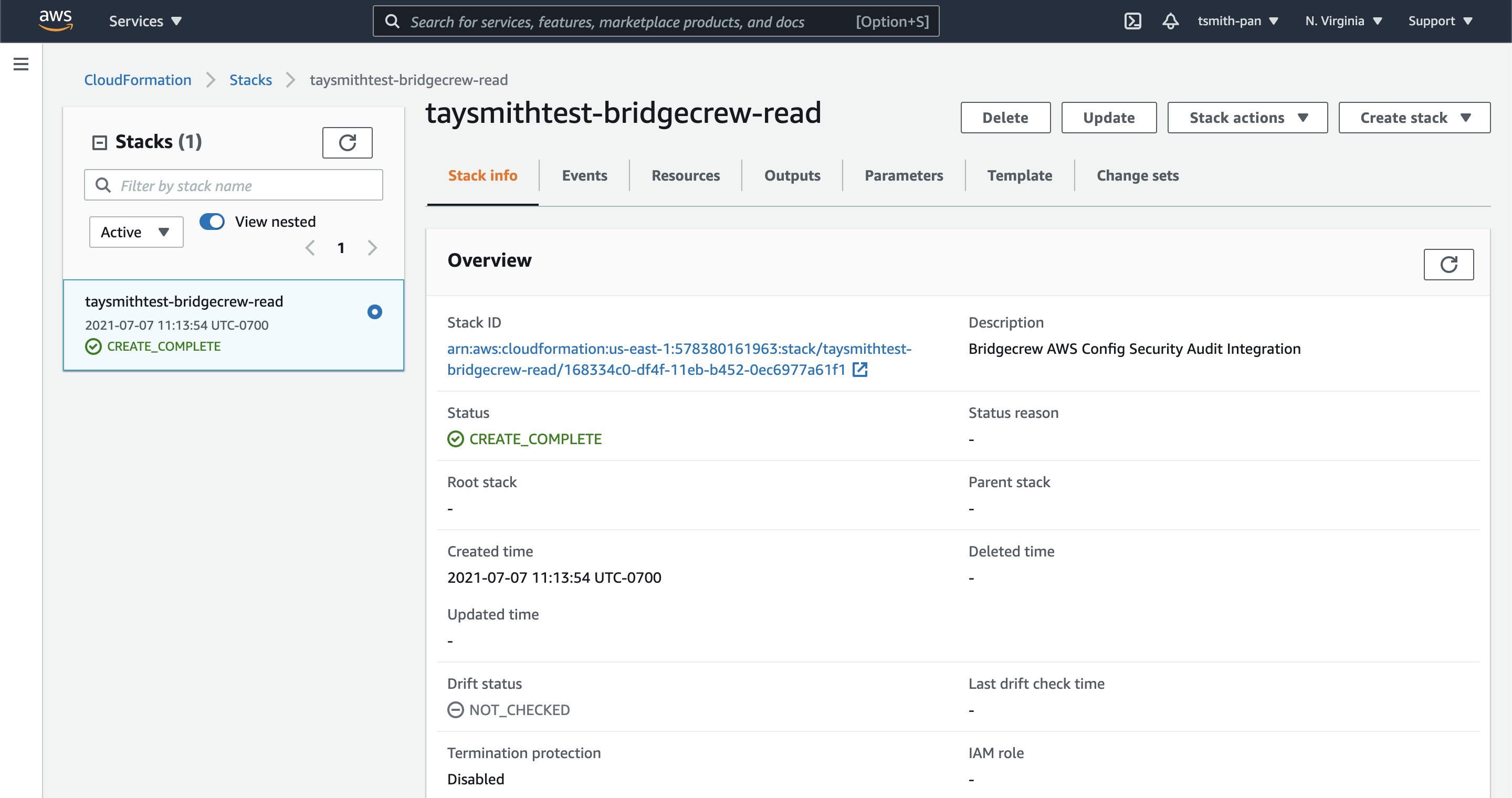Follow the Stacks breadcrumb link
Image resolution: width=1512 pixels, height=798 pixels.
[x=250, y=79]
